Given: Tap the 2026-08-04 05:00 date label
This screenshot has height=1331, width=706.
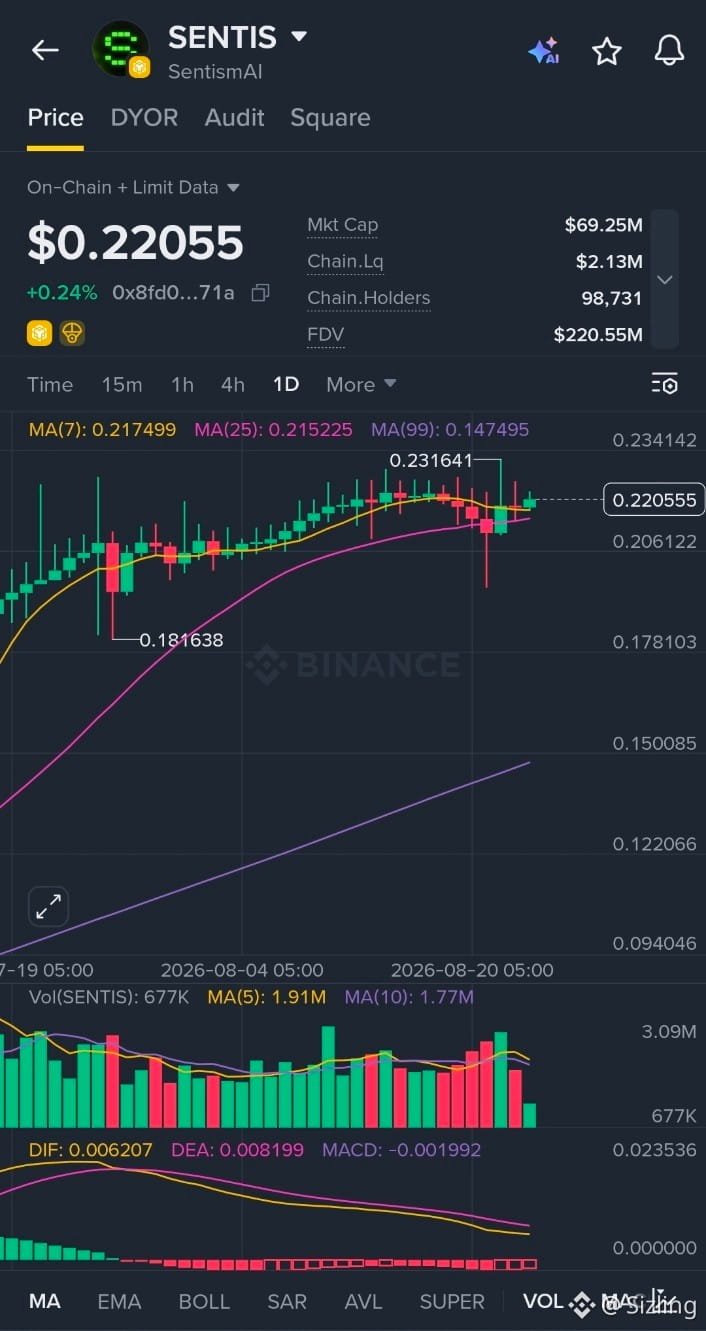Looking at the screenshot, I should coord(242,970).
